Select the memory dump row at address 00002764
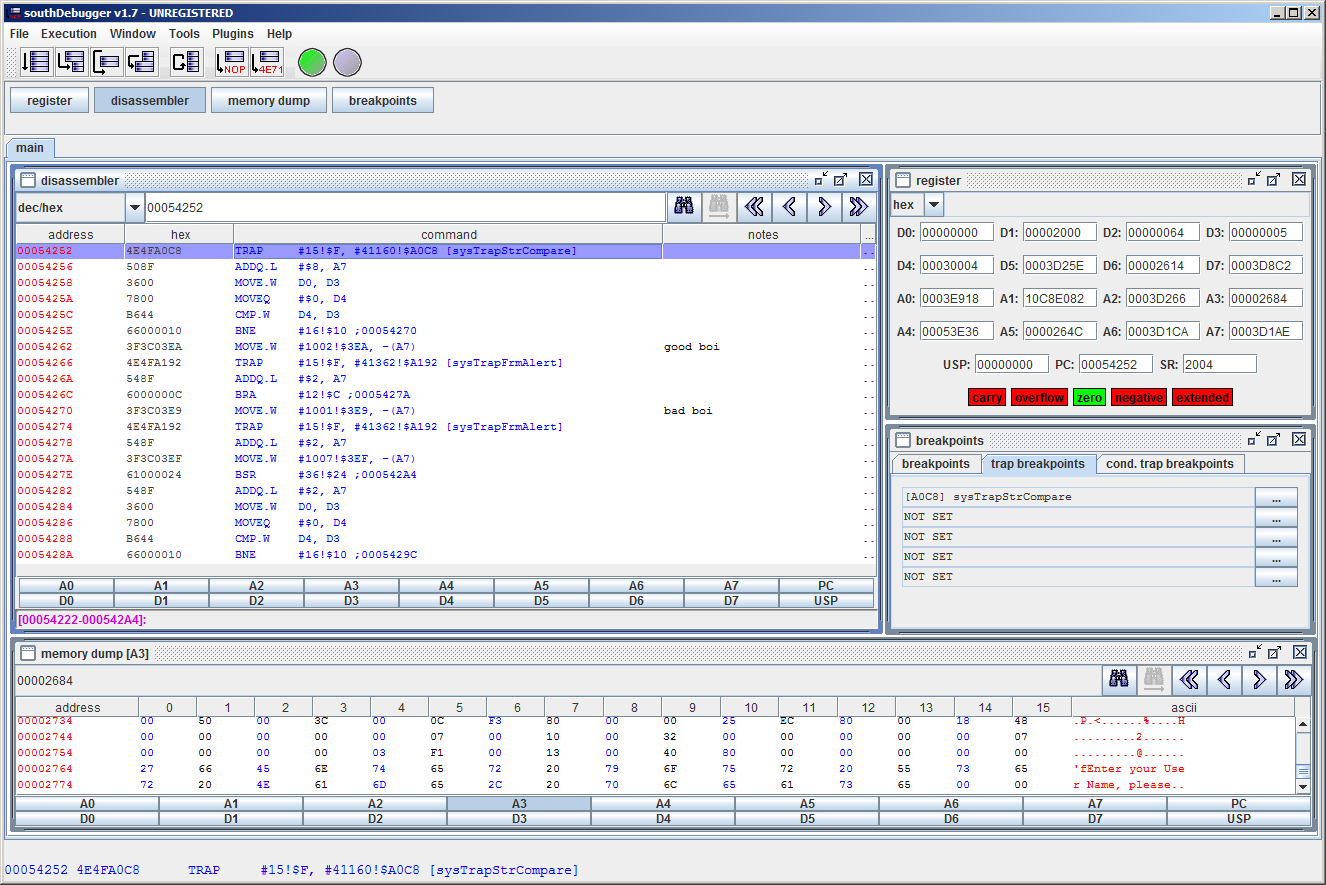1326x885 pixels. tap(655, 769)
